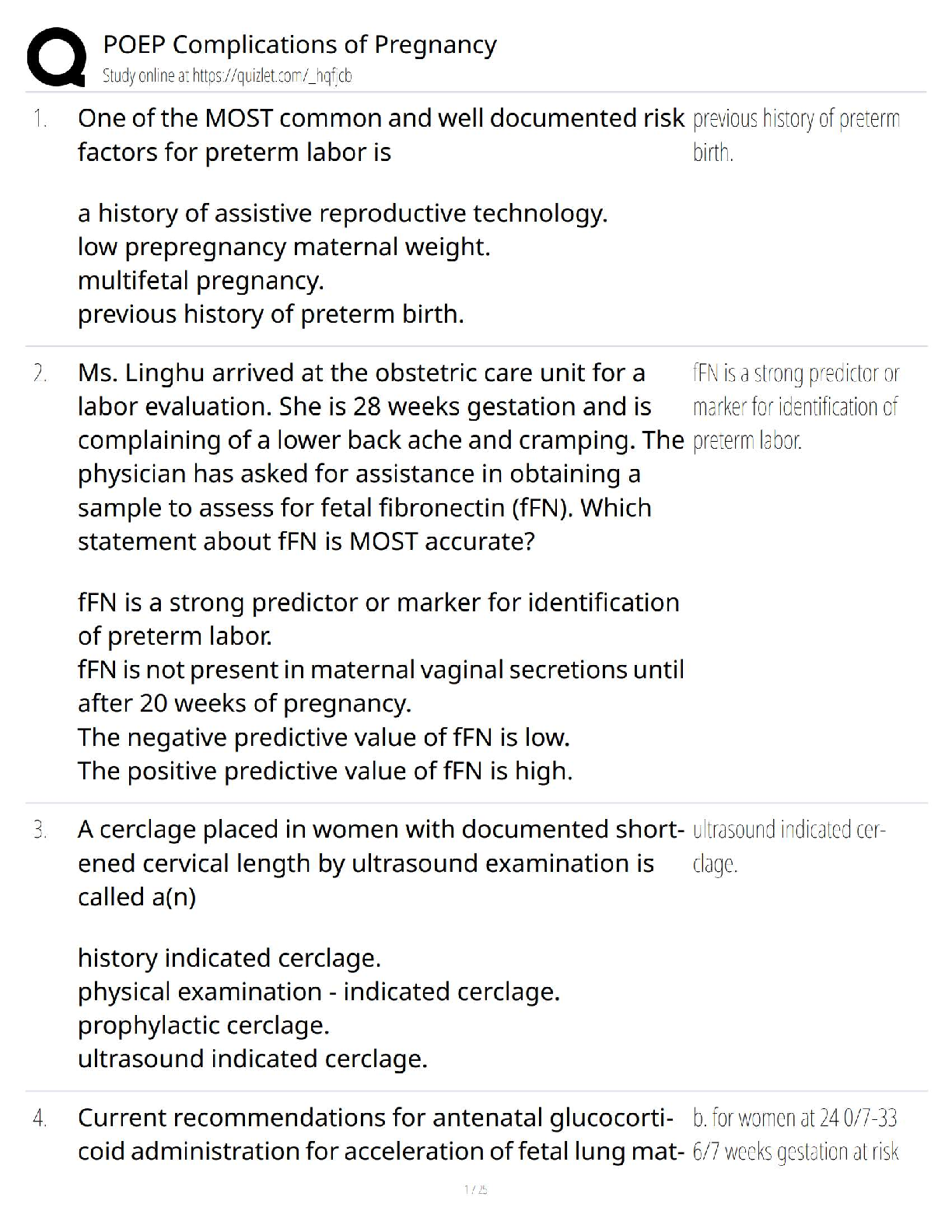Click the POEP Complications of Pregnancy title
The height and width of the screenshot is (1232, 952).
point(299,44)
